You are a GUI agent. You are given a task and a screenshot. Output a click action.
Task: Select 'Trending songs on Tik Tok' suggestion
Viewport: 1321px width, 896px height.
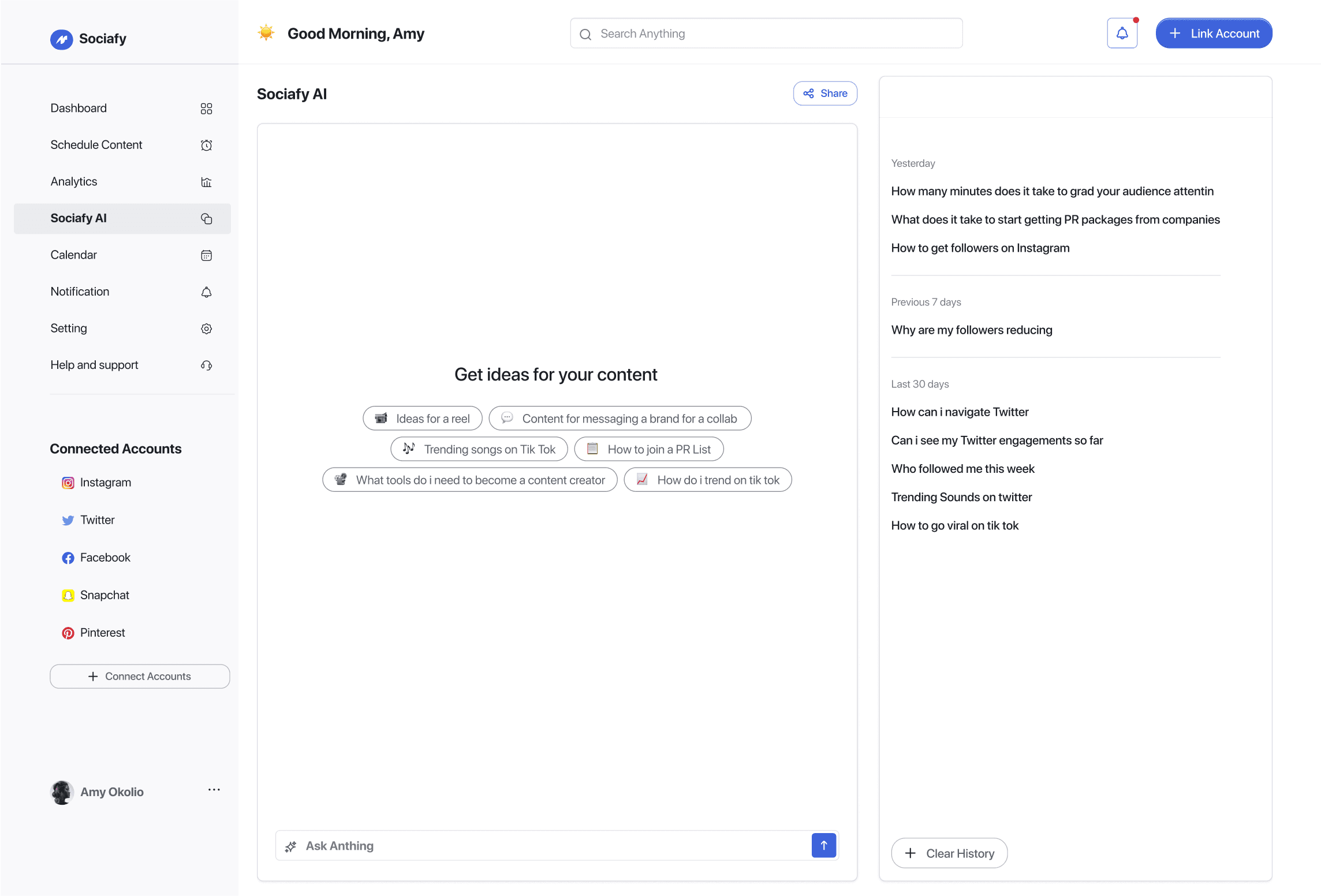(479, 449)
